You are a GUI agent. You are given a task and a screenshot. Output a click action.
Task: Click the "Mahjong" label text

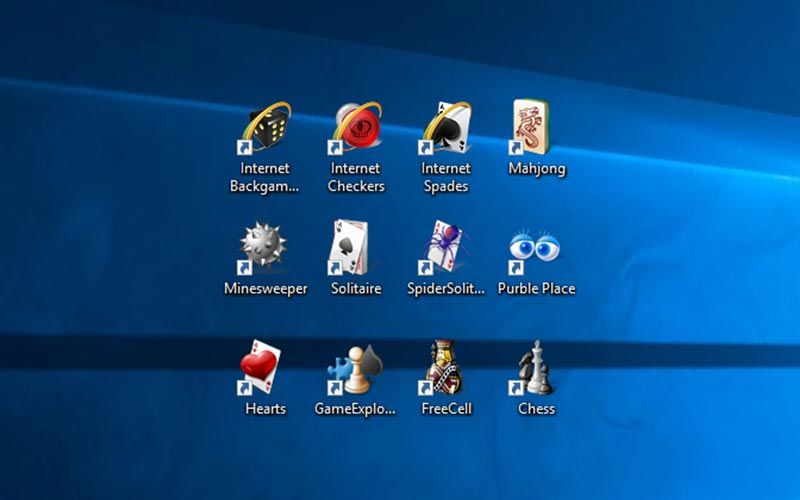click(x=537, y=169)
